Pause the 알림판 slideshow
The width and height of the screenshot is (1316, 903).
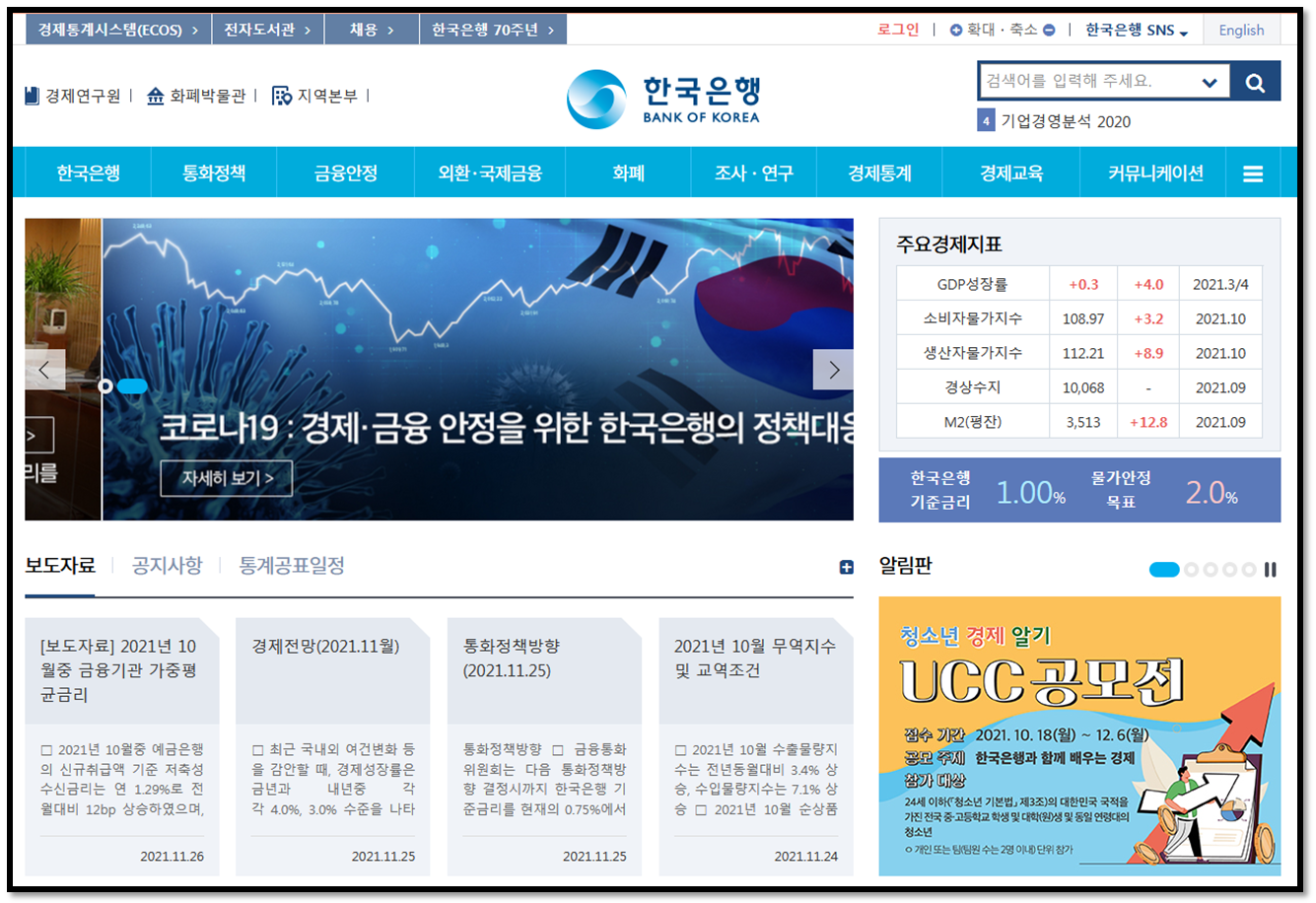pyautogui.click(x=1270, y=570)
